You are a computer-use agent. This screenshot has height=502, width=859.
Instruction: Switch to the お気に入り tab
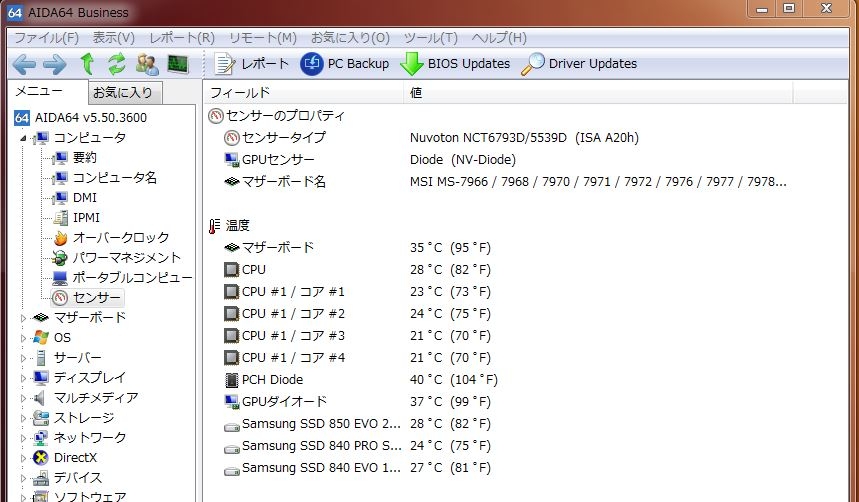click(x=124, y=93)
